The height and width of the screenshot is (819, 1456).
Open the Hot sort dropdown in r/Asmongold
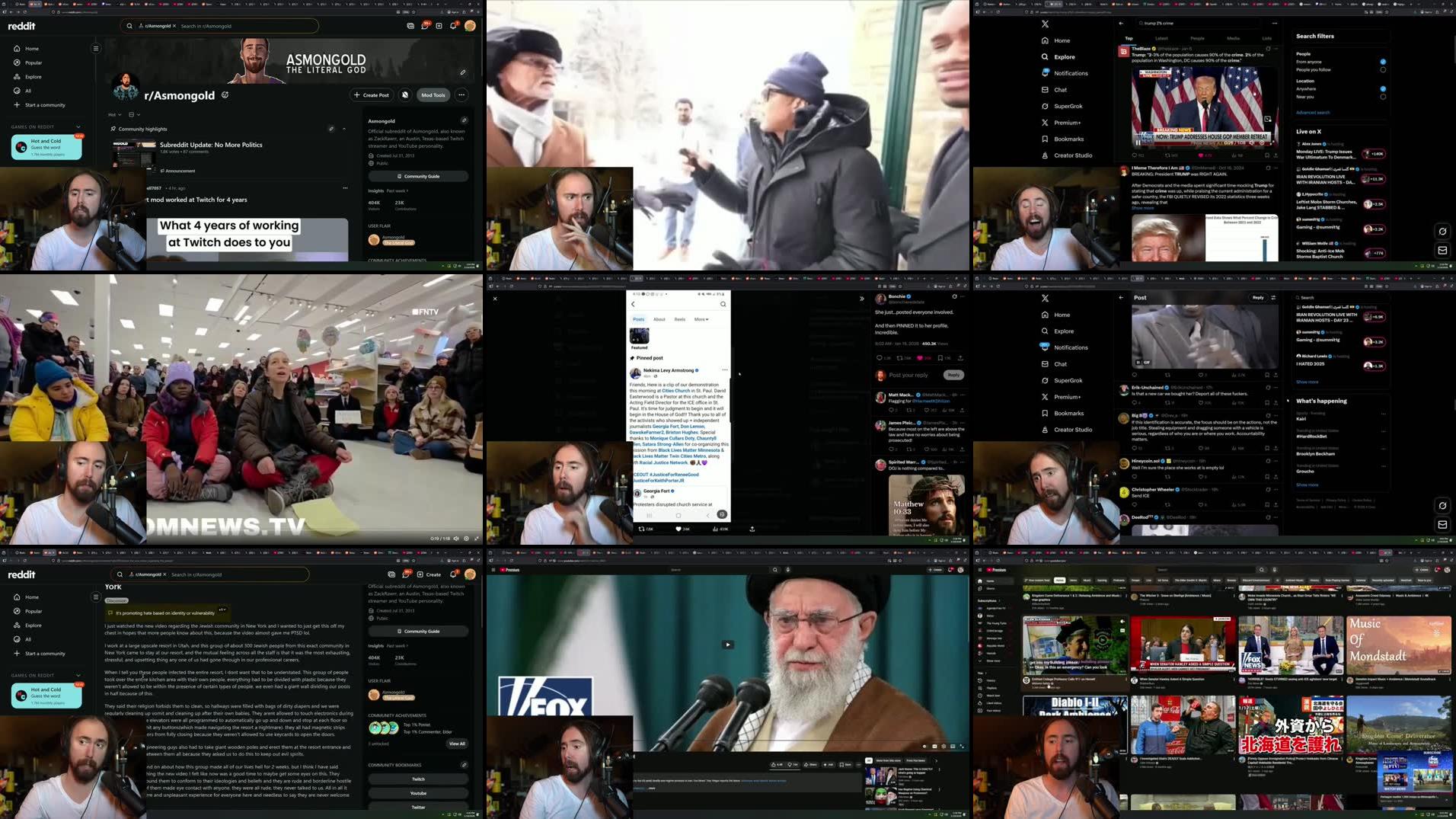pyautogui.click(x=114, y=115)
